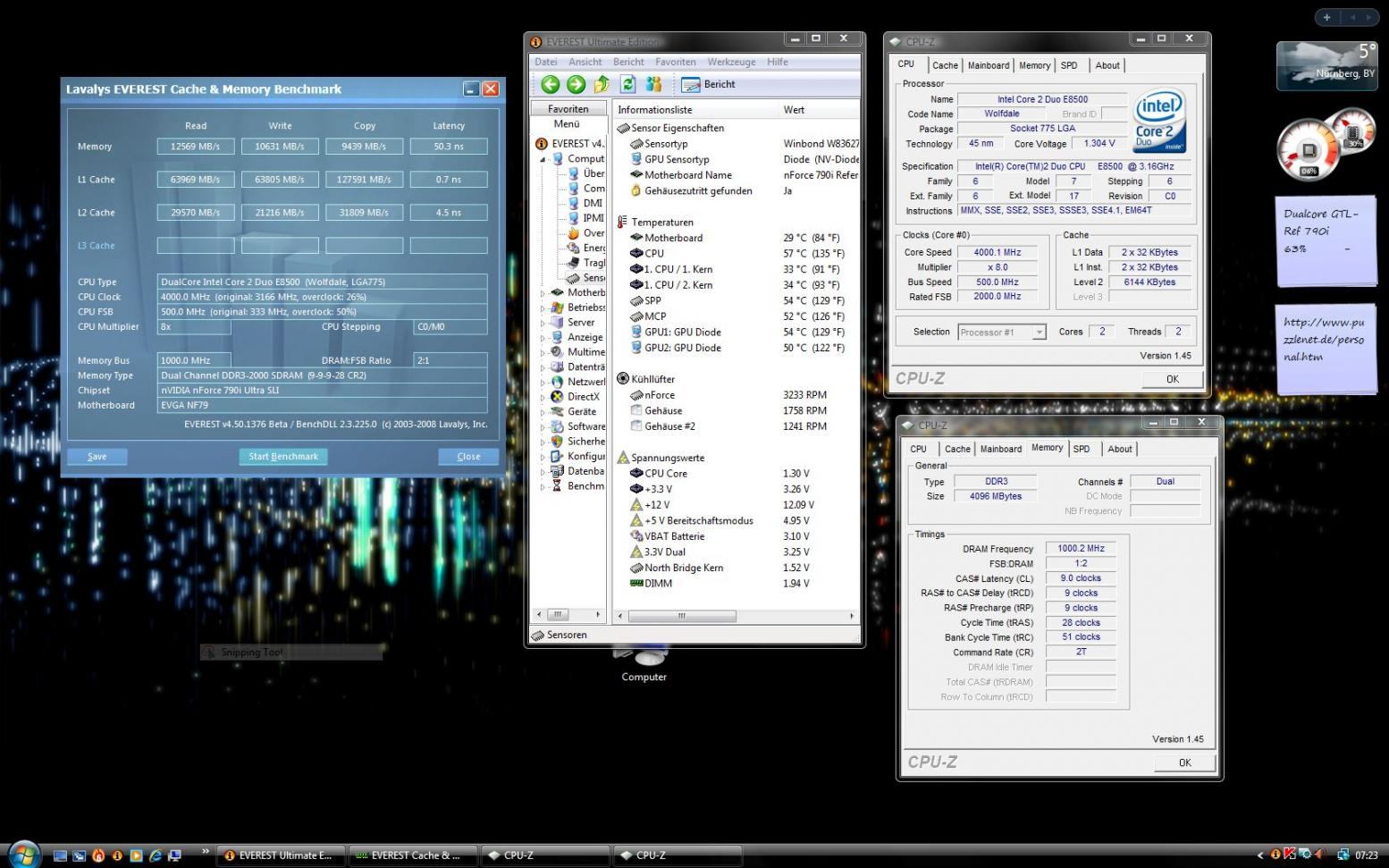Click the CPU meter gauge gadget

pyautogui.click(x=1309, y=151)
